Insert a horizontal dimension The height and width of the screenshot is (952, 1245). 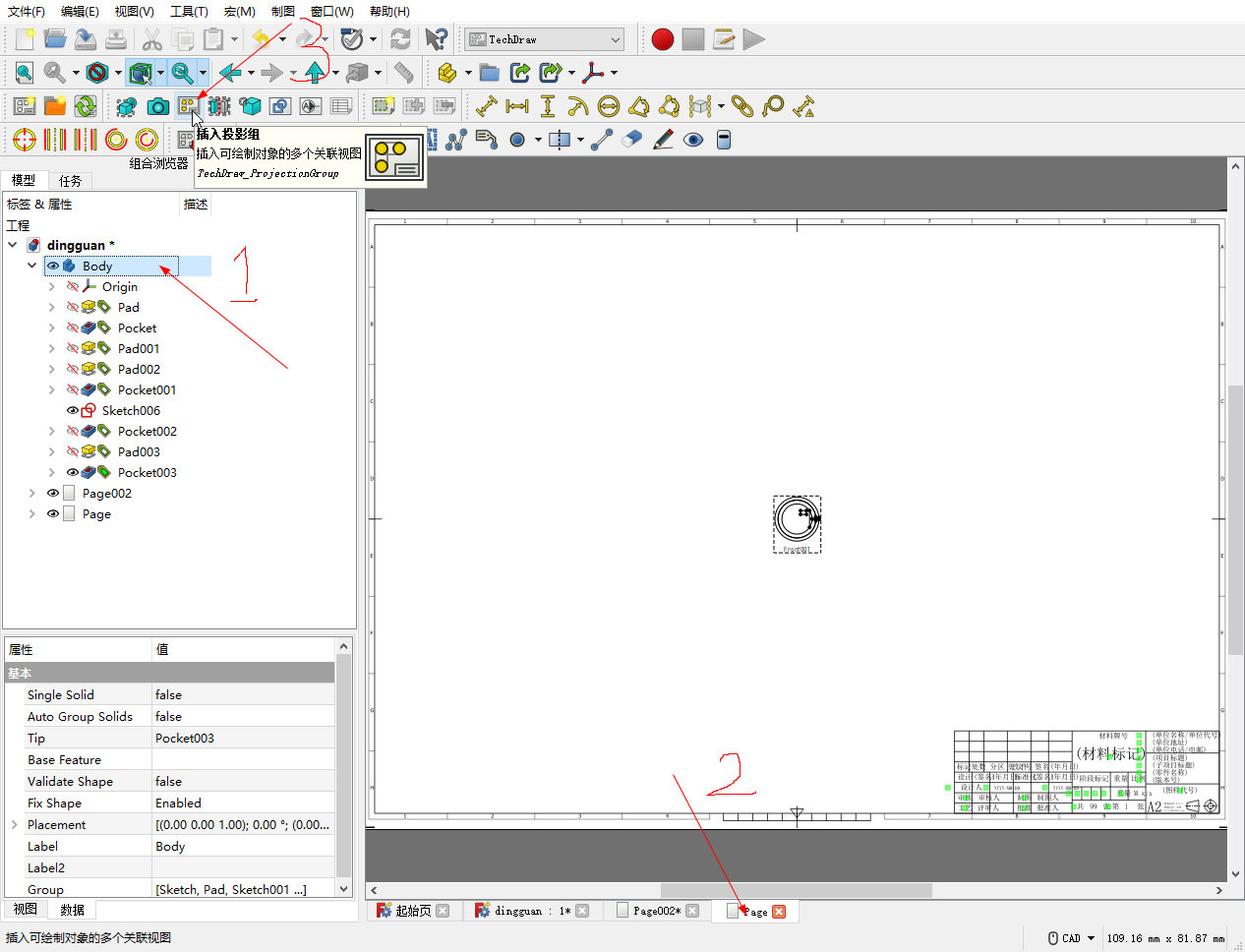[x=517, y=106]
